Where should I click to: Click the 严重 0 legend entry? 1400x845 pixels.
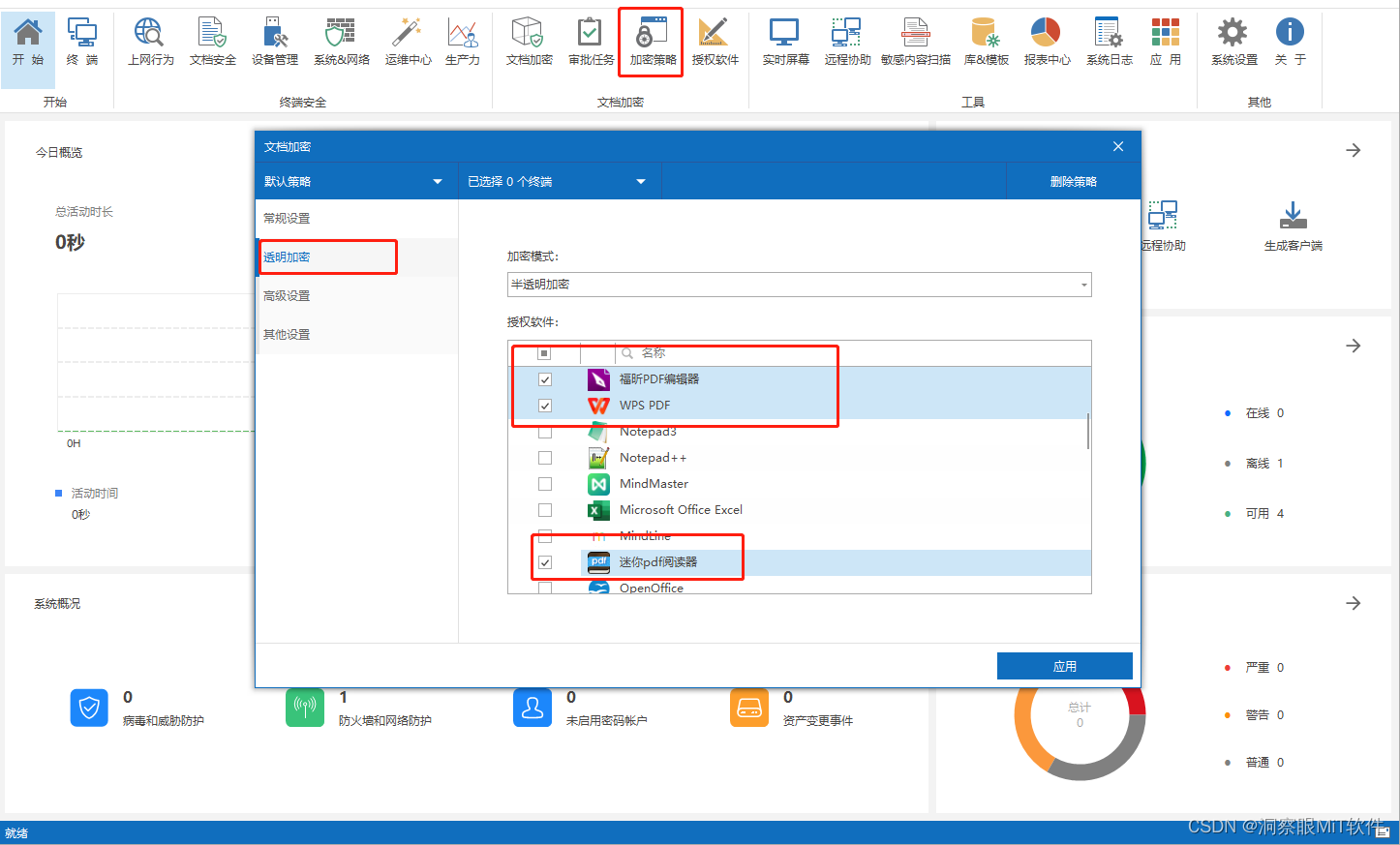pos(1255,668)
